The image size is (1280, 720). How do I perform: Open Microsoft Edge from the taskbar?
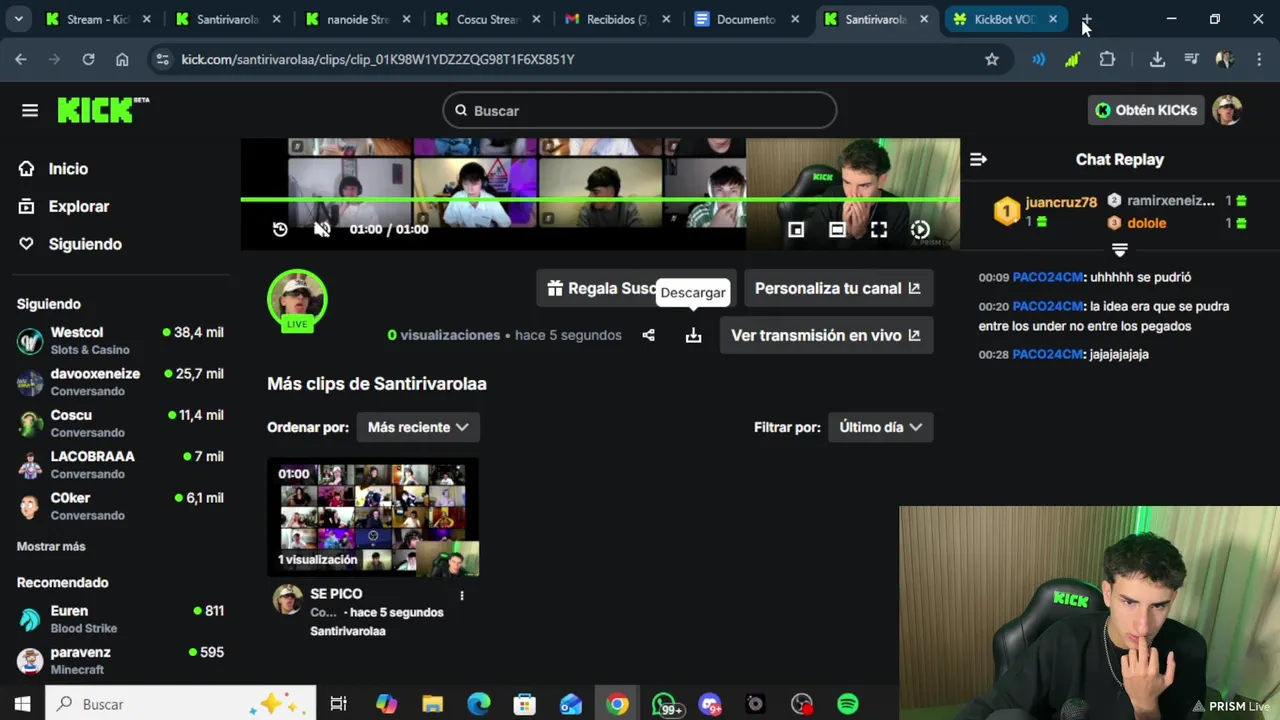(x=478, y=704)
